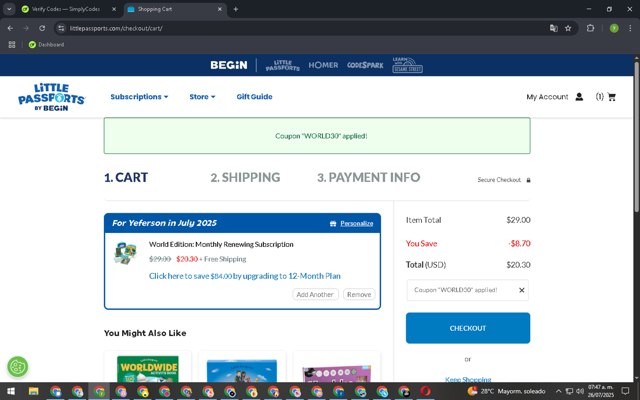Click the You Save -$8.70 amount
Viewport: 640px width, 400px height.
pyautogui.click(x=519, y=244)
